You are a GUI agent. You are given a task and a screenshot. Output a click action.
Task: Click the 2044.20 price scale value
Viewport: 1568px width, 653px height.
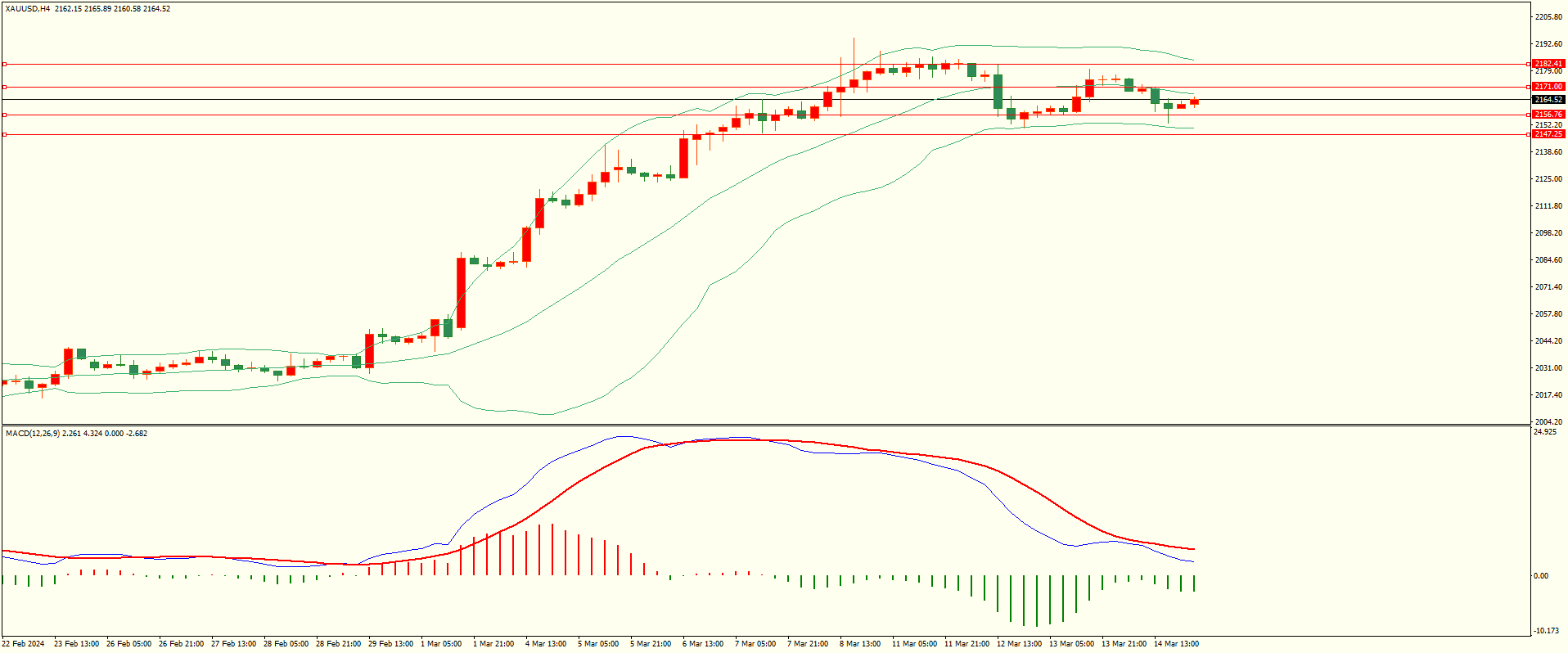coord(1548,341)
